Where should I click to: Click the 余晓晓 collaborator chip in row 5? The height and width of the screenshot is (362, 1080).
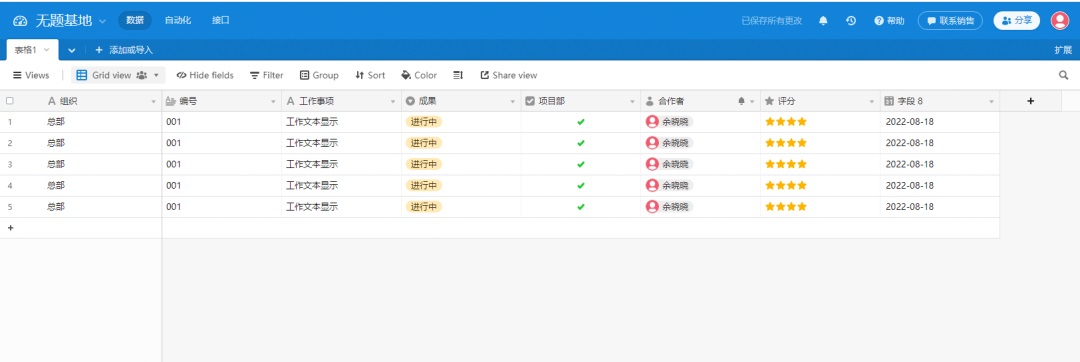tap(669, 206)
